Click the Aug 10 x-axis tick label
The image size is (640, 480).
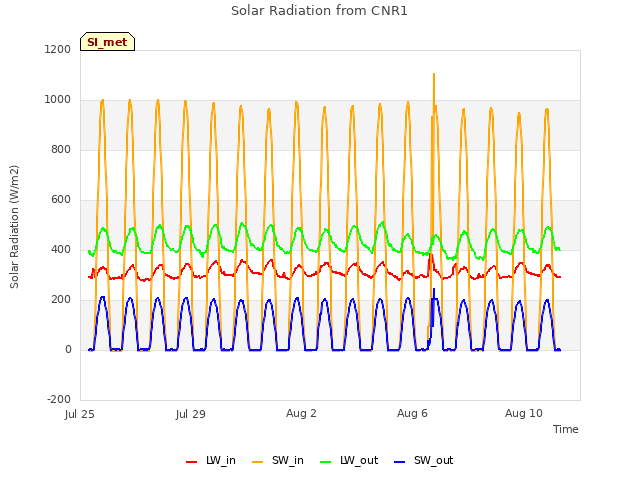524,413
